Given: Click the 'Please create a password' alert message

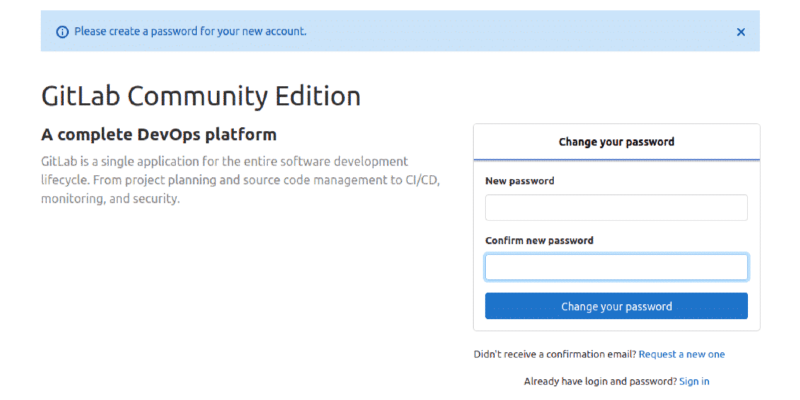Looking at the screenshot, I should 190,32.
